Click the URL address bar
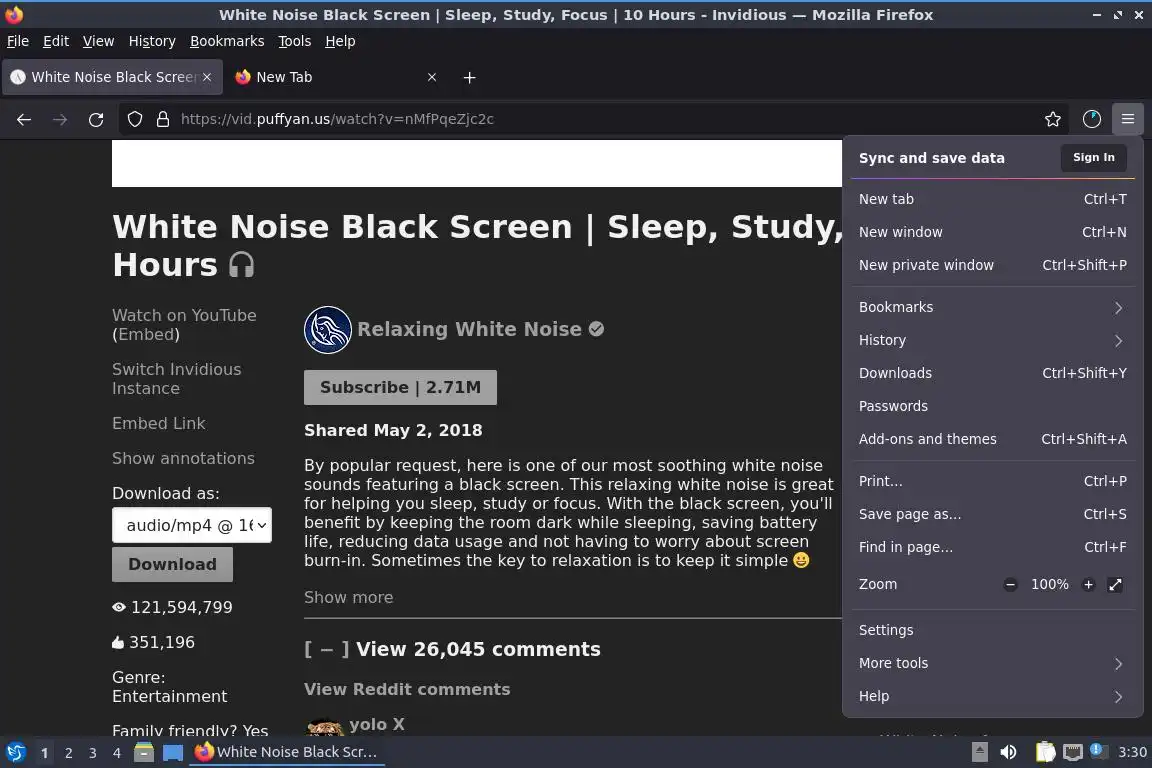1152x768 pixels. point(594,119)
